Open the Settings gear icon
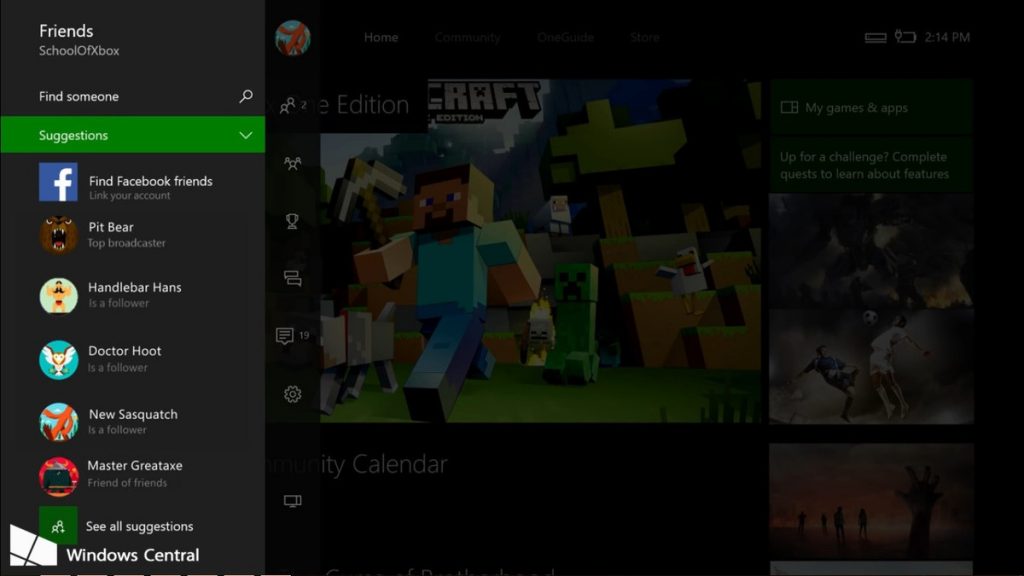 click(293, 394)
